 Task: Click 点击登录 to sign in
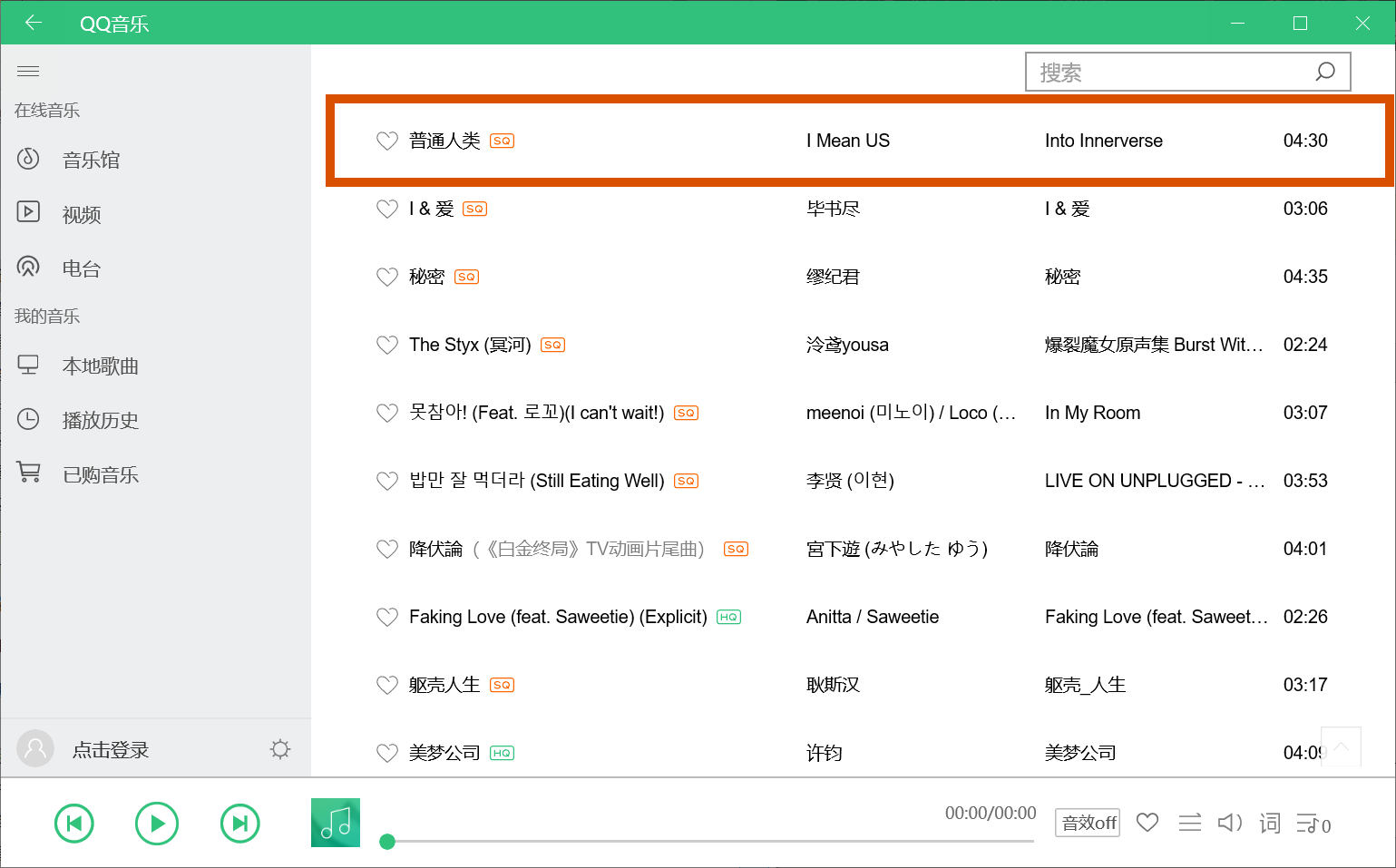[x=110, y=750]
